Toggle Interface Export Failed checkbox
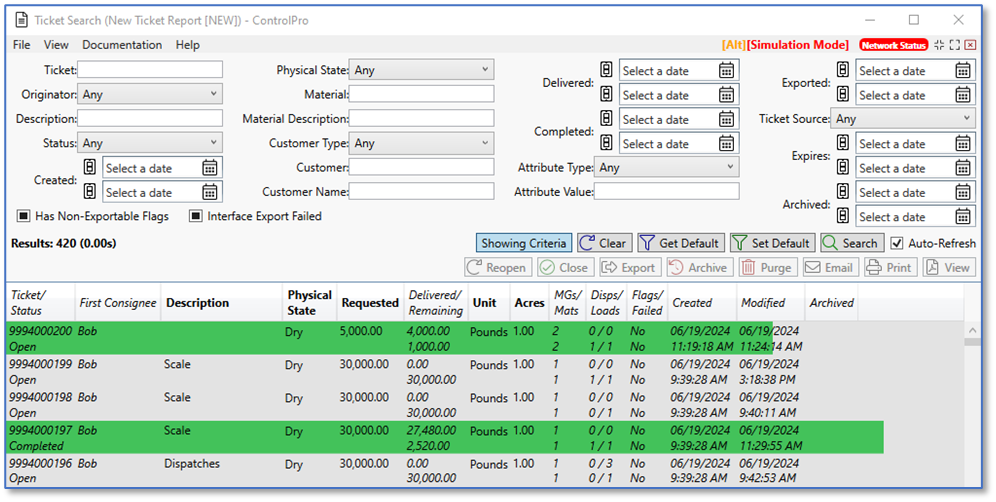 (x=196, y=216)
